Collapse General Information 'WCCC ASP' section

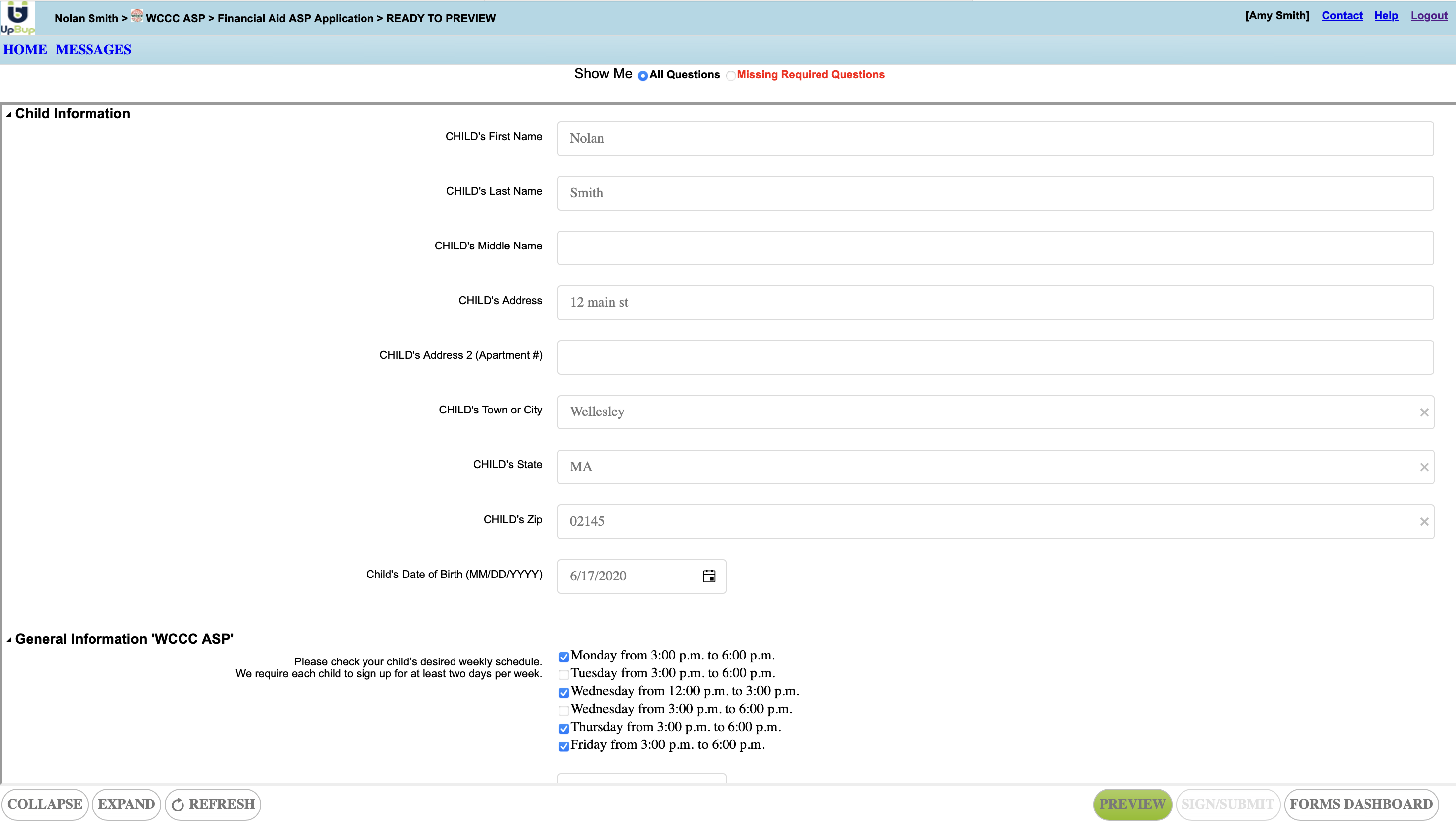tap(9, 640)
